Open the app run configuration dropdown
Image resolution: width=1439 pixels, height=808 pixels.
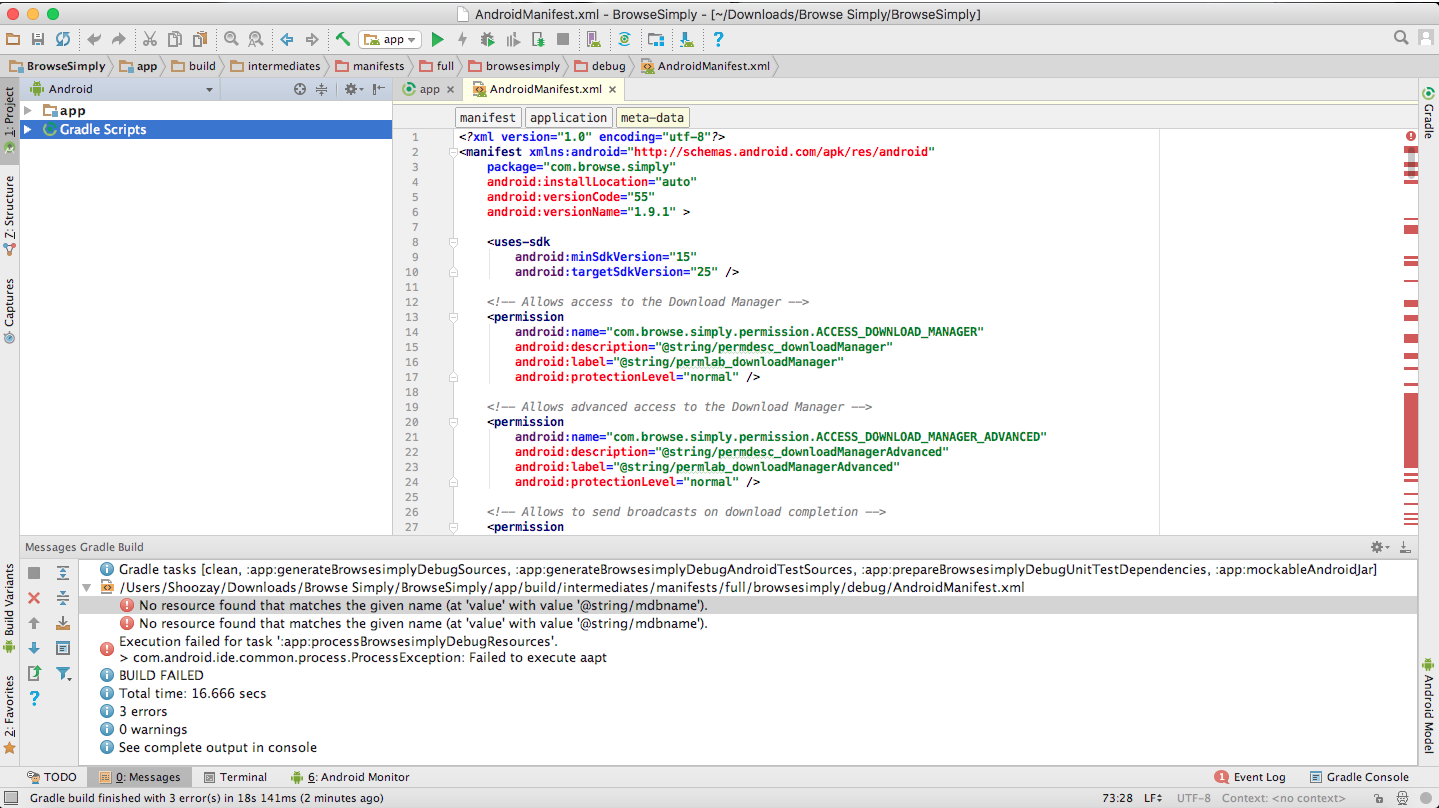(x=390, y=39)
